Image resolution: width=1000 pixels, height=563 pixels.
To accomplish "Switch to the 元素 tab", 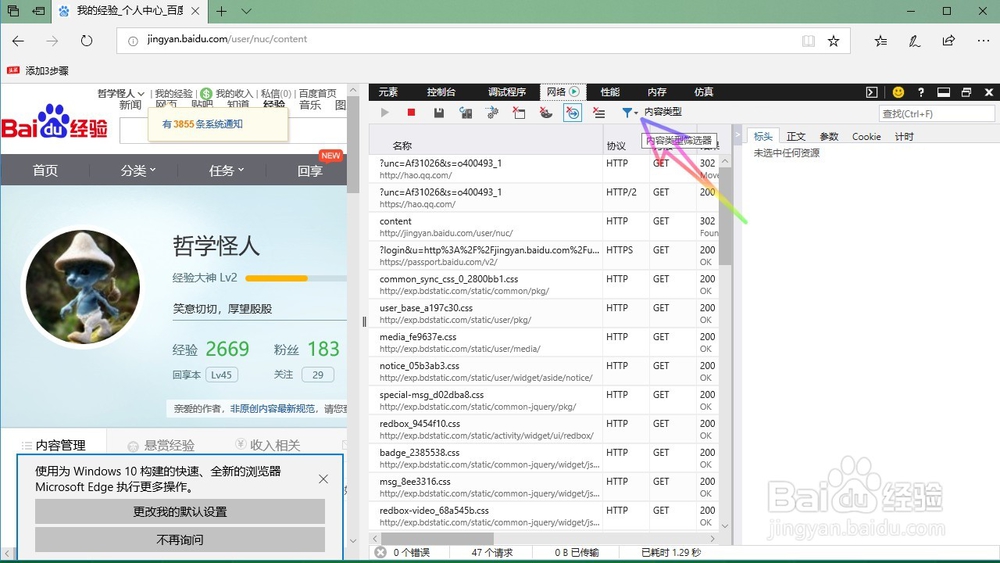I will pos(388,92).
